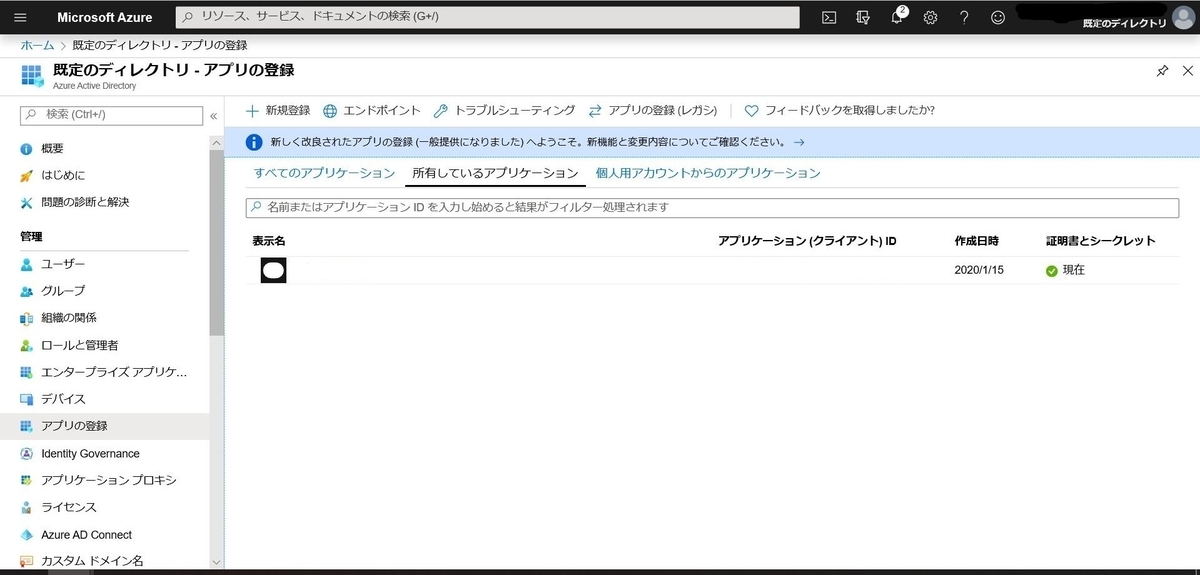The height and width of the screenshot is (575, 1200).
Task: Open directory and subscription filter icon
Action: 863,17
